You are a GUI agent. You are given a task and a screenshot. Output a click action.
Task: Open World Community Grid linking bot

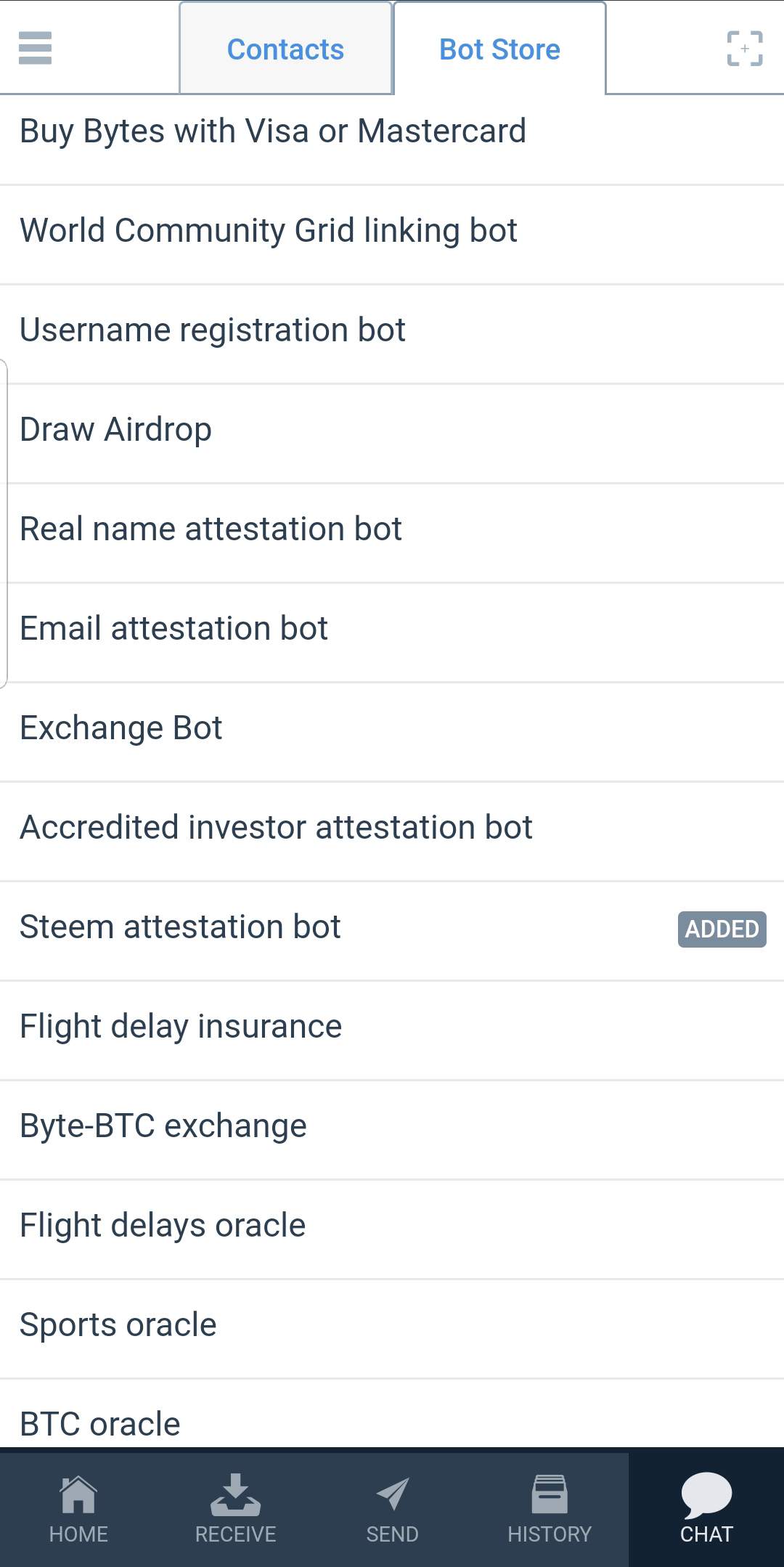(x=269, y=231)
